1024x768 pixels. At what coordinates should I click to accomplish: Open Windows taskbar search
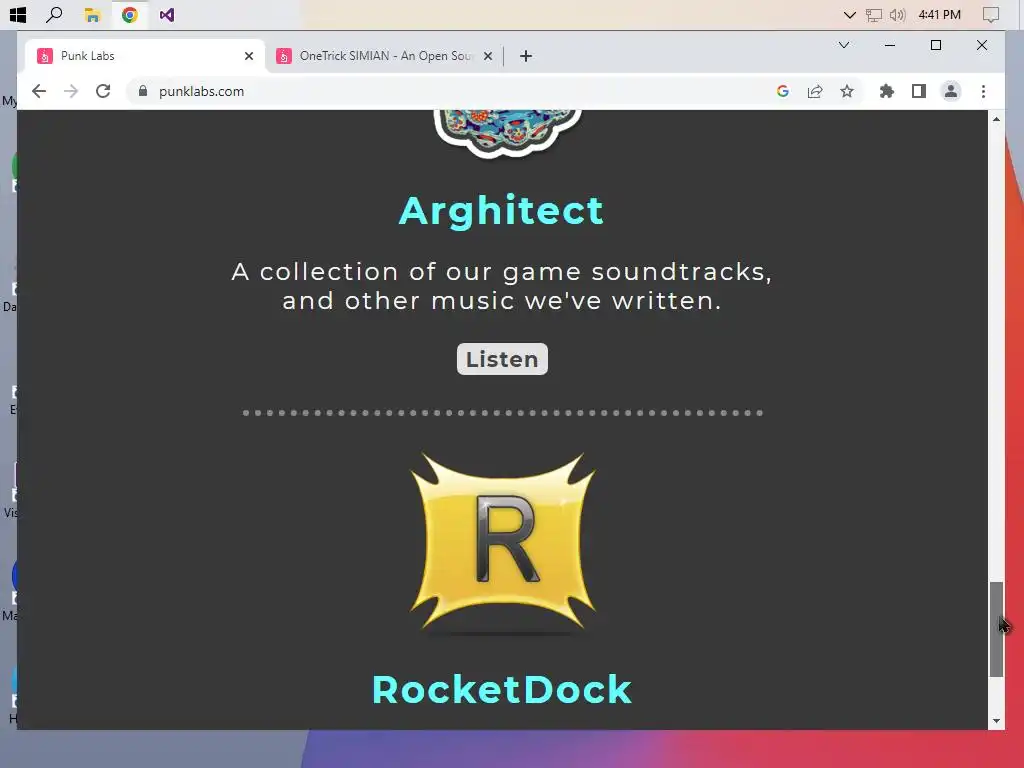click(55, 14)
